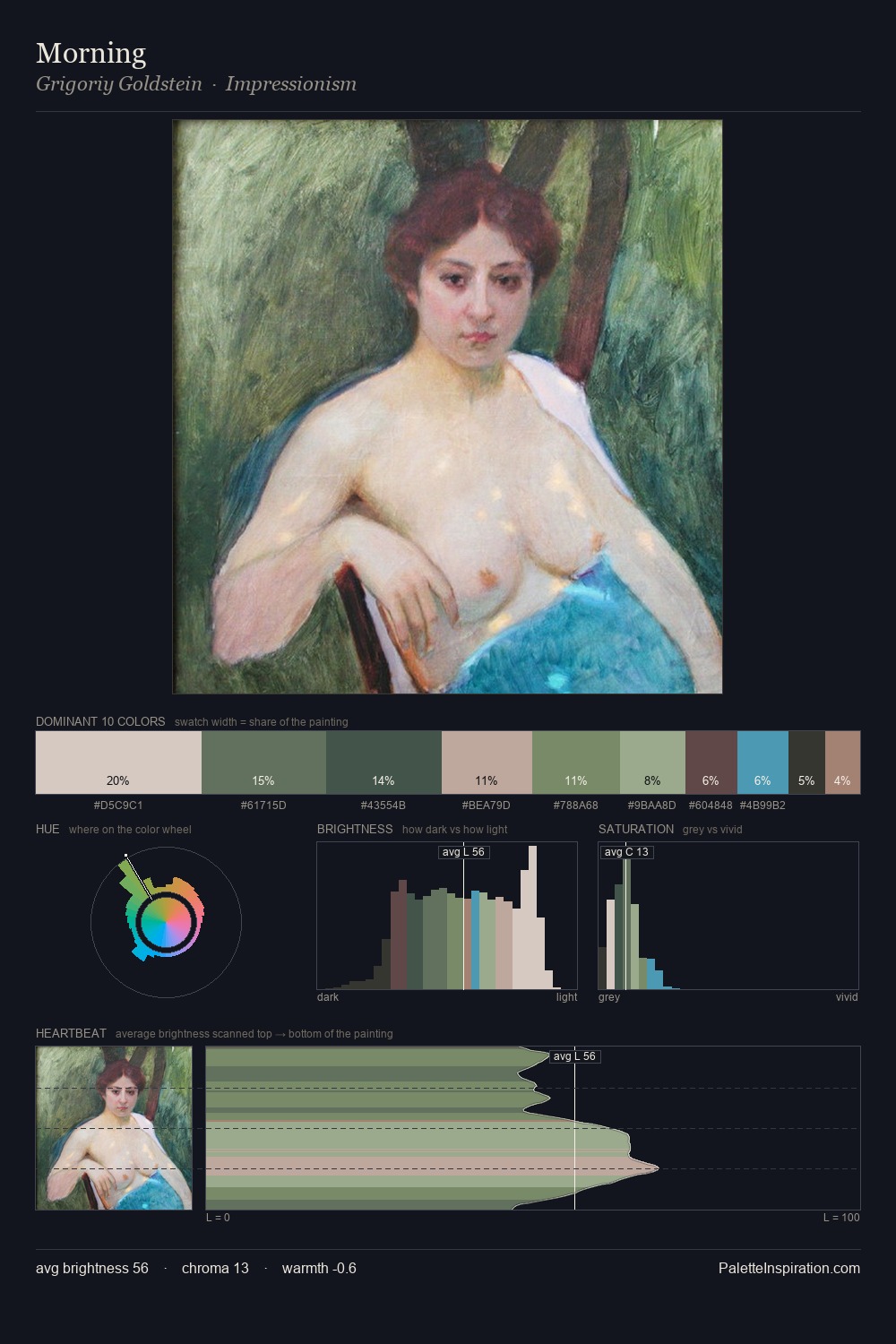Click the 'SATURATION' section heading
The height and width of the screenshot is (1344, 896).
coord(636,829)
